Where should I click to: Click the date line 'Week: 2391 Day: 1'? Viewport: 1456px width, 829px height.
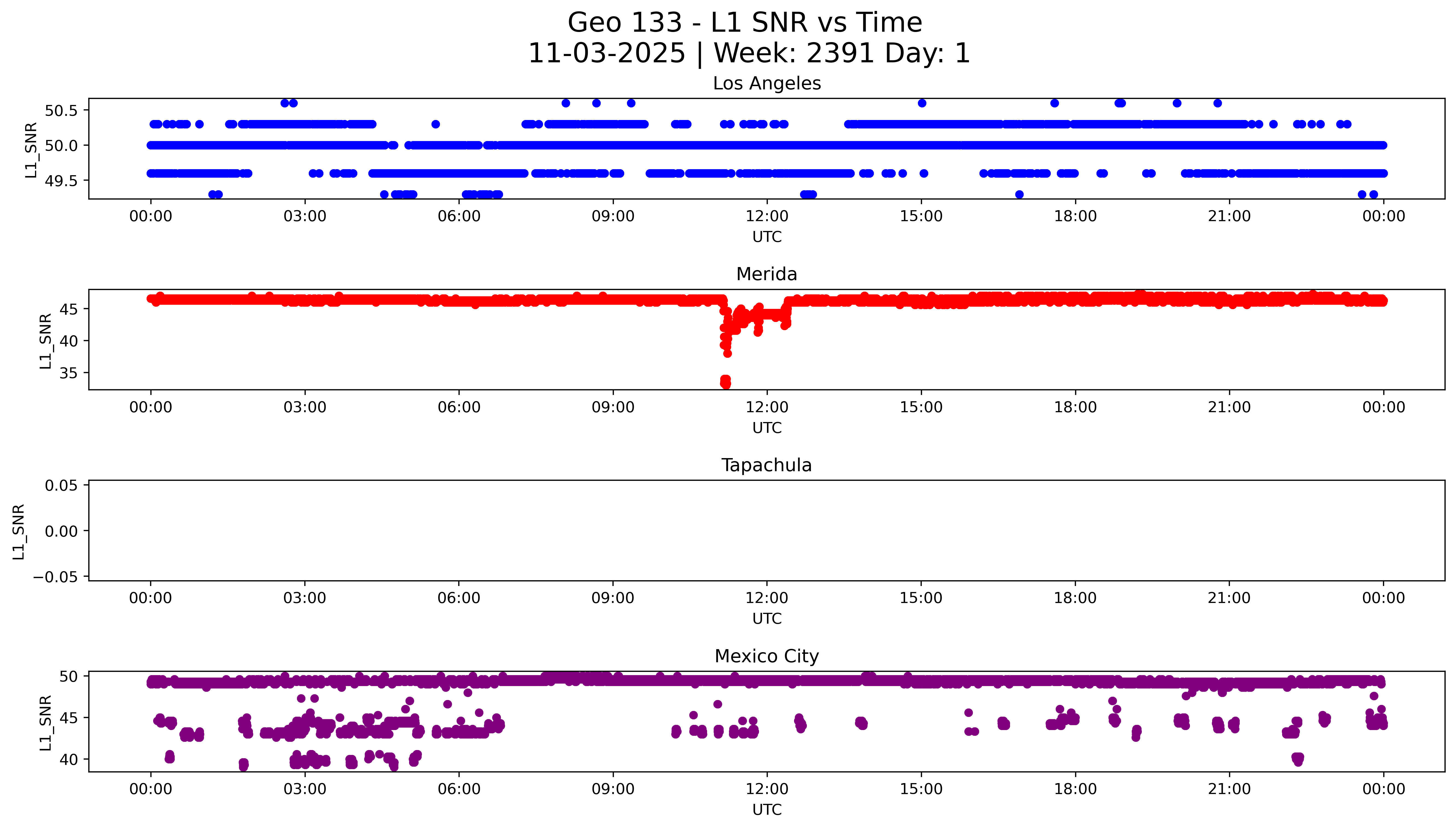842,54
